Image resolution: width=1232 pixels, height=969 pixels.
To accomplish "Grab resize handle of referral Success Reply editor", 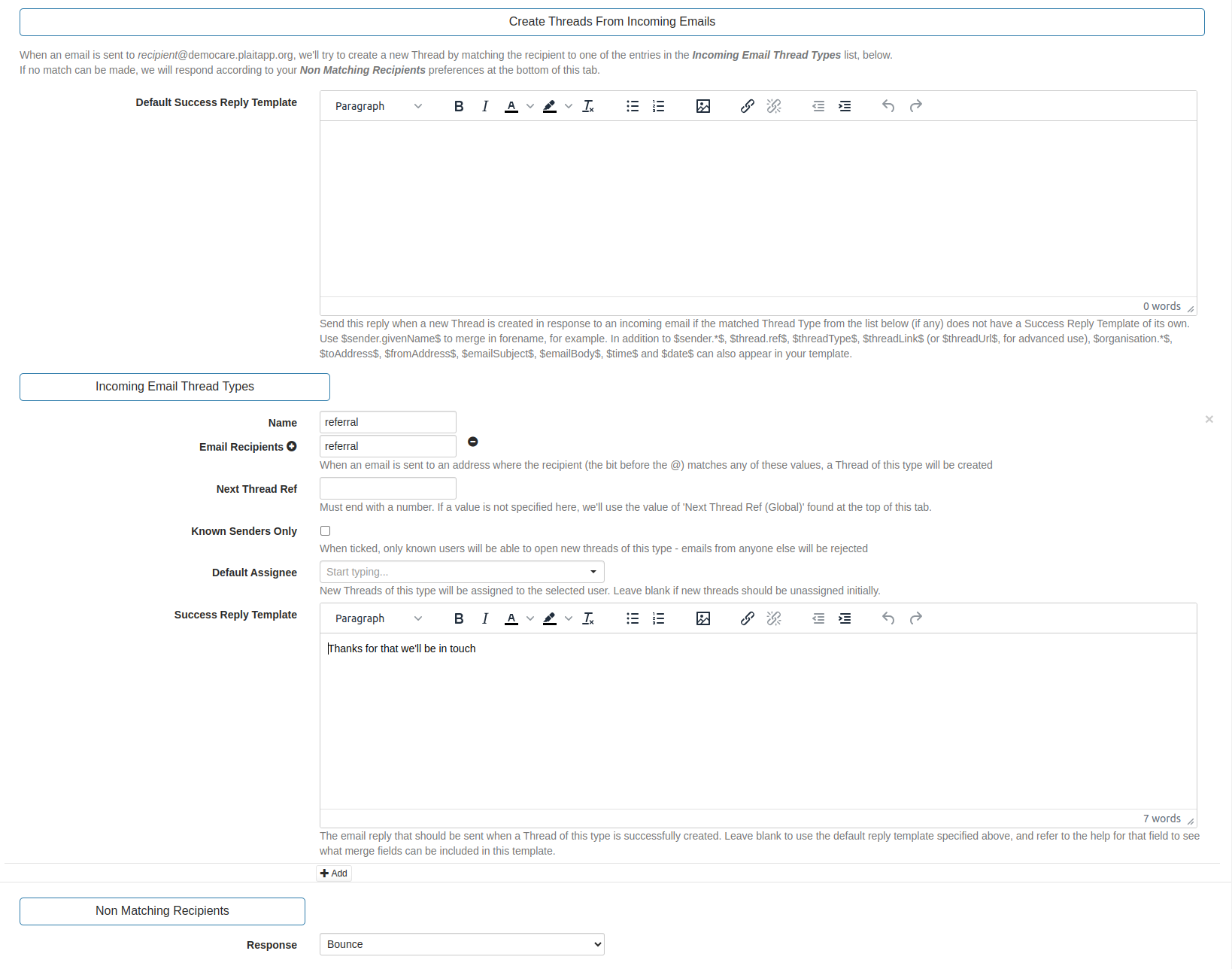I will pyautogui.click(x=1191, y=821).
